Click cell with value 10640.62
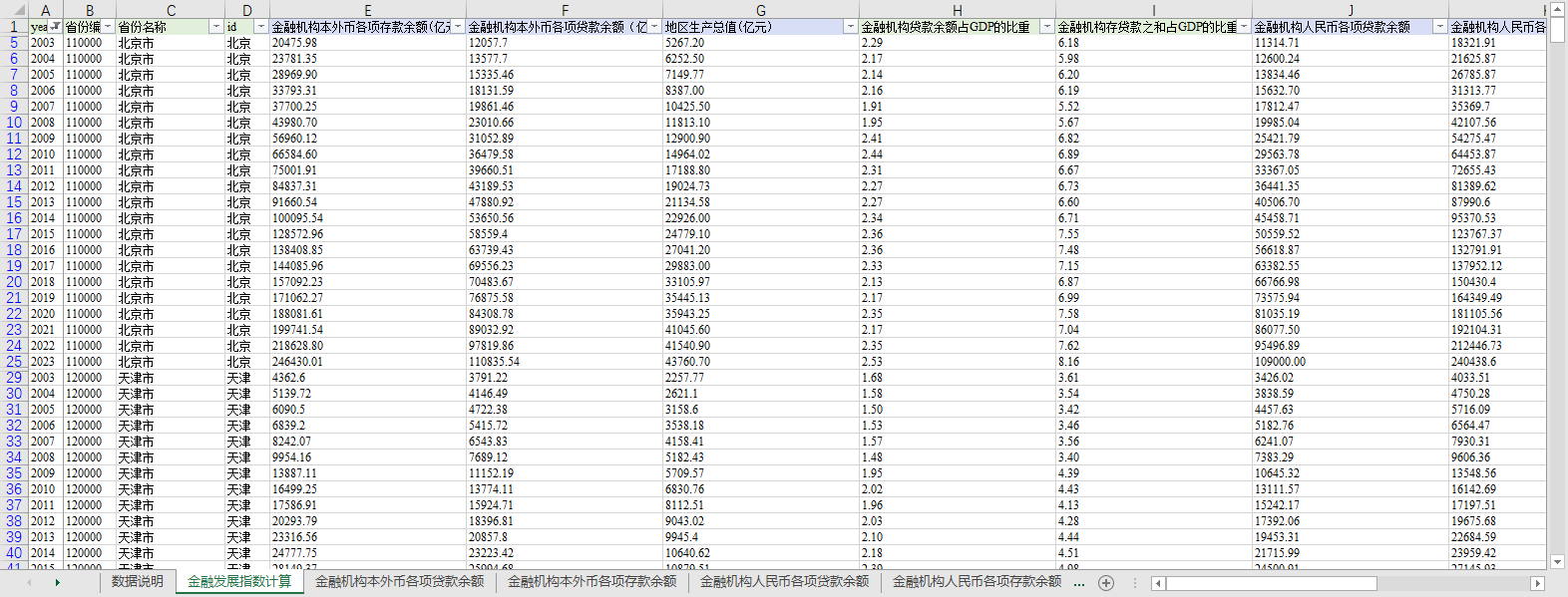Viewport: 1568px width, 597px height. [760, 553]
